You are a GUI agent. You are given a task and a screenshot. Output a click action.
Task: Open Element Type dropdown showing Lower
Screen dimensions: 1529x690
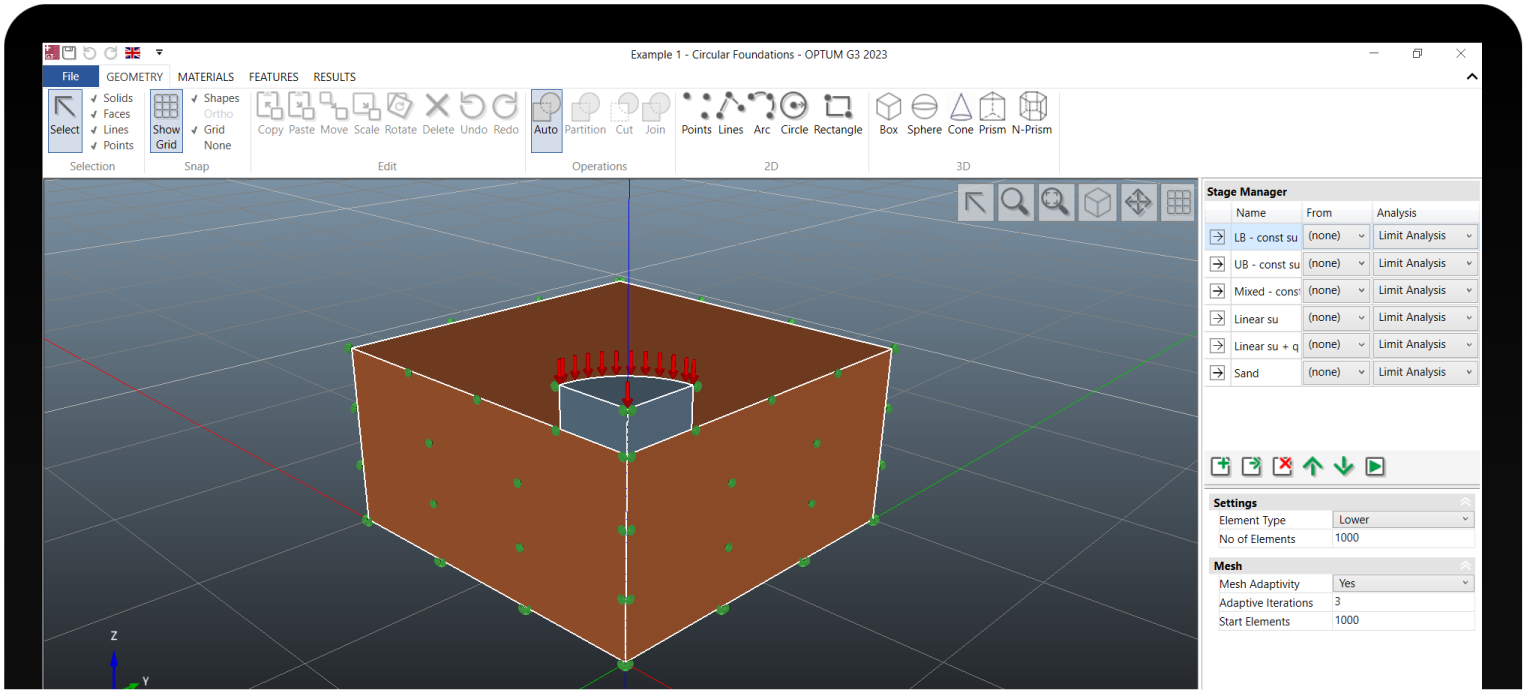pos(1404,520)
